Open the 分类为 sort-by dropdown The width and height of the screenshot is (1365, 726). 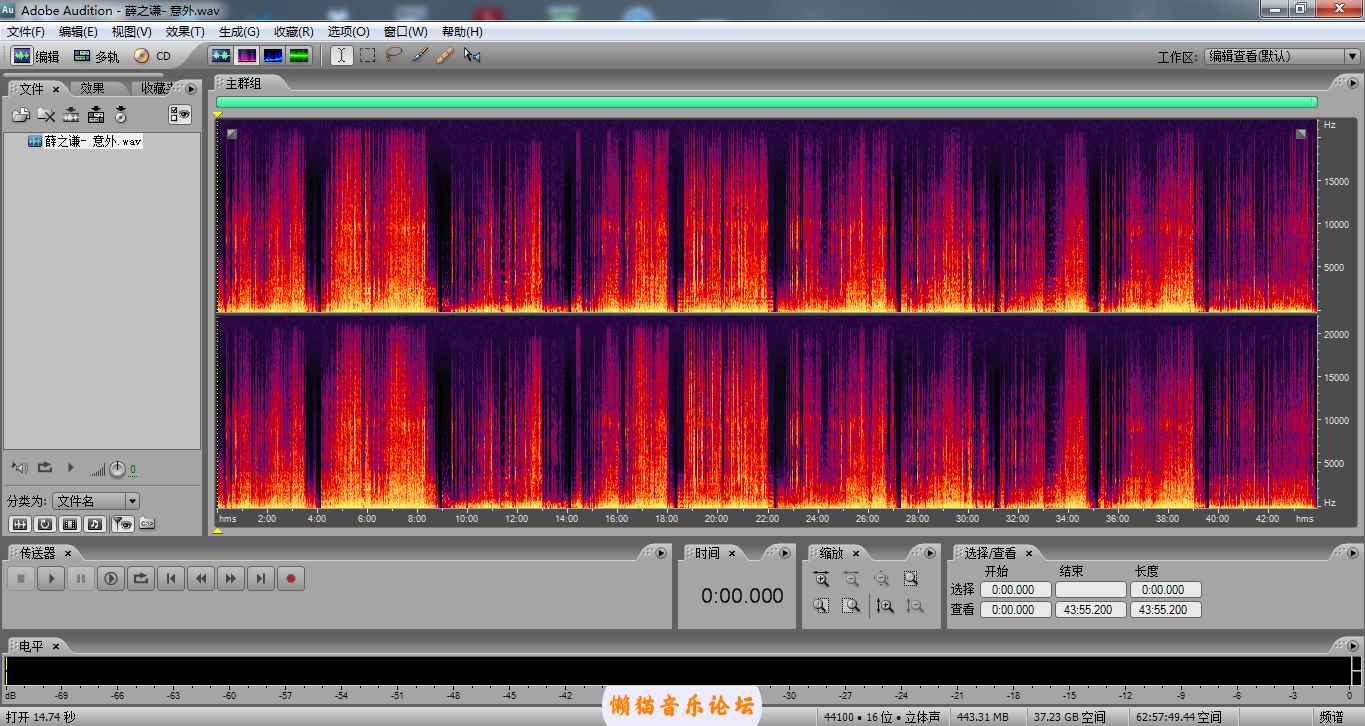tap(96, 501)
